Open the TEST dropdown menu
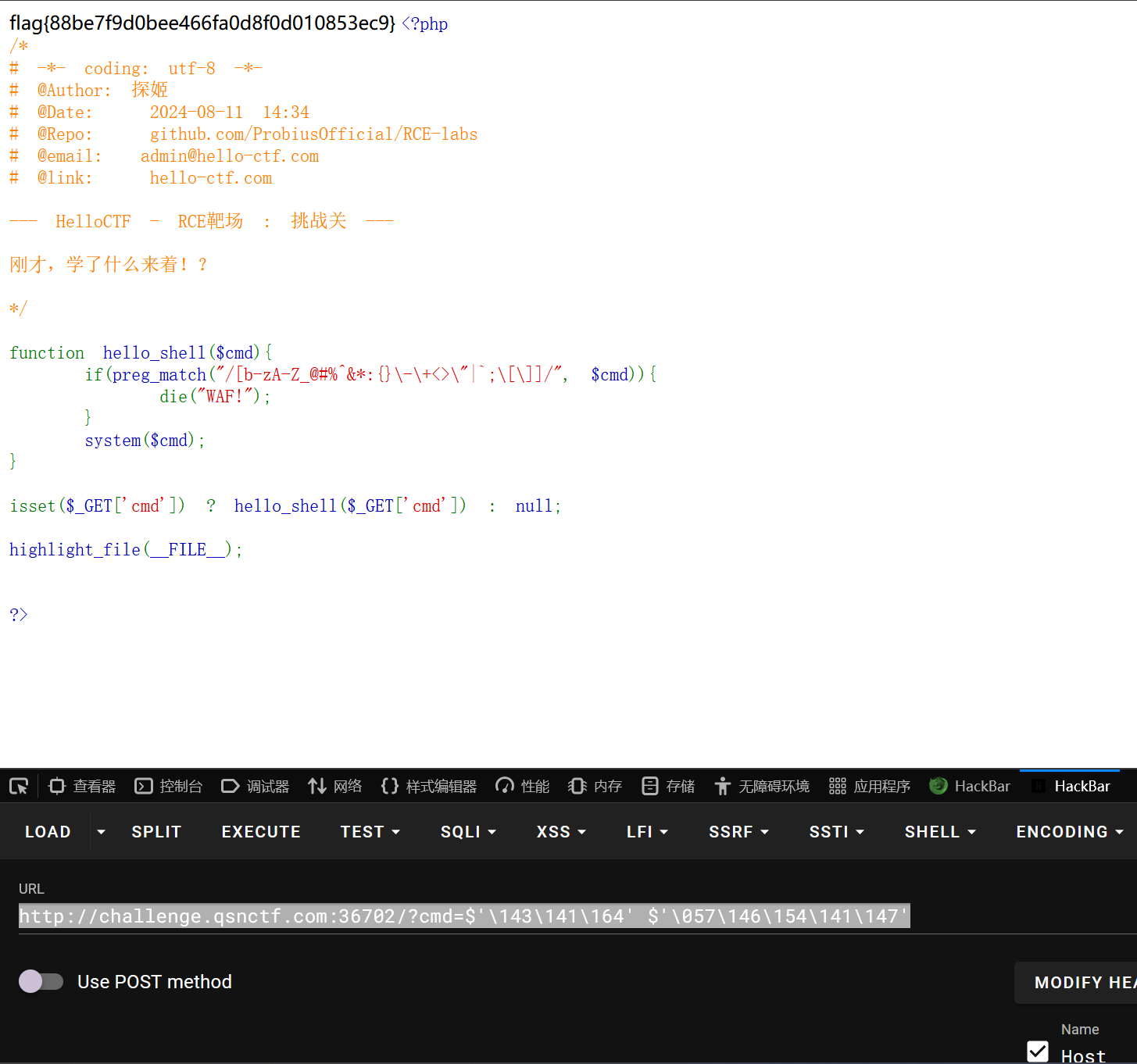The image size is (1137, 1064). click(x=370, y=832)
